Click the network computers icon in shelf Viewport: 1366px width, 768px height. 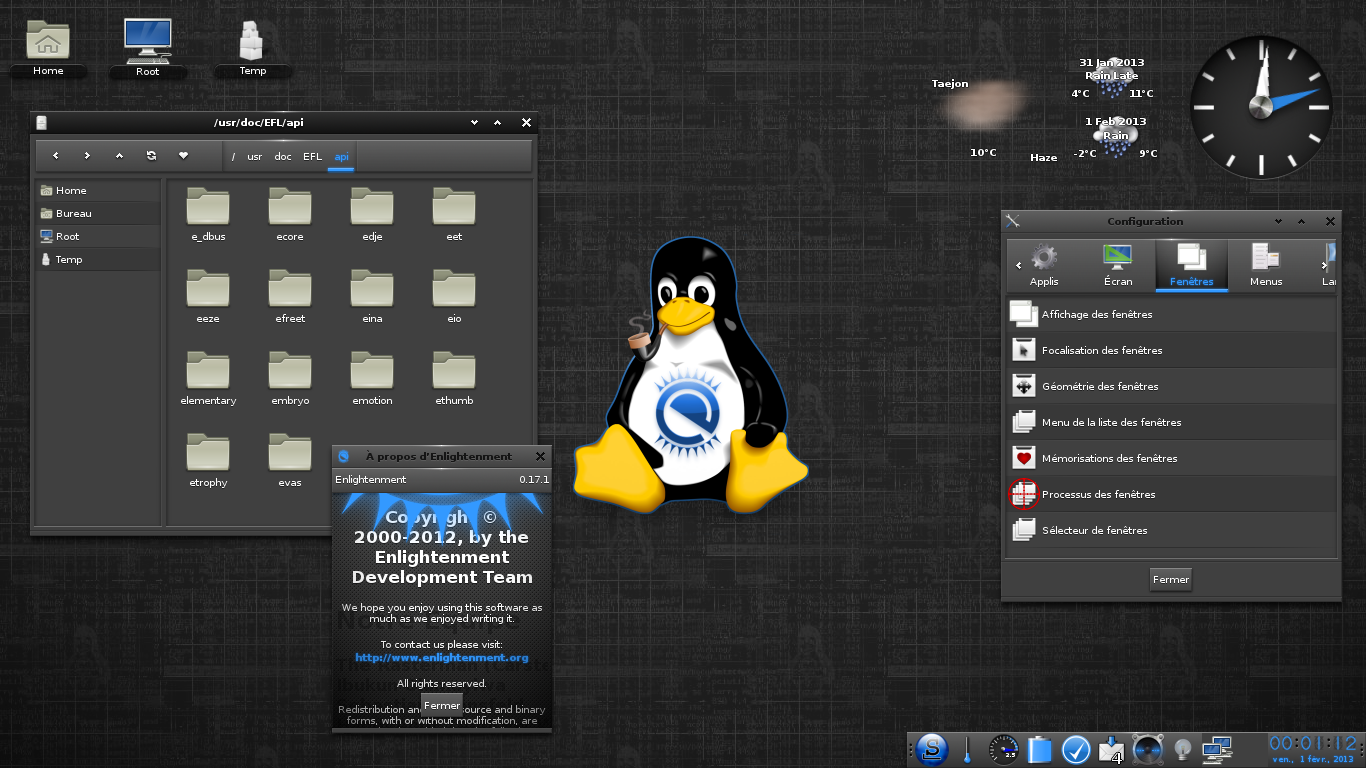(1217, 749)
